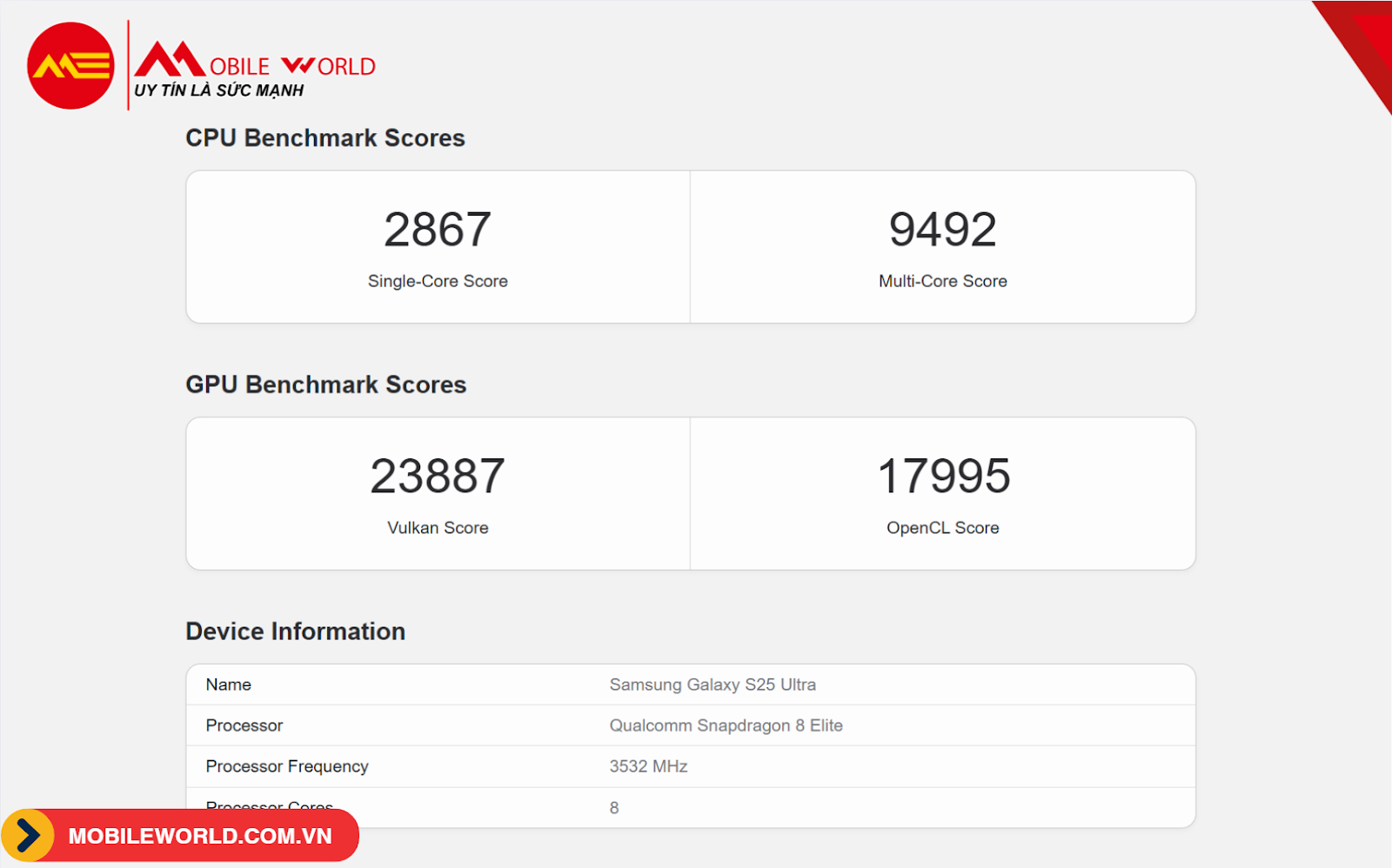Click the Multi-Core Score label
The image size is (1392, 868).
click(943, 281)
